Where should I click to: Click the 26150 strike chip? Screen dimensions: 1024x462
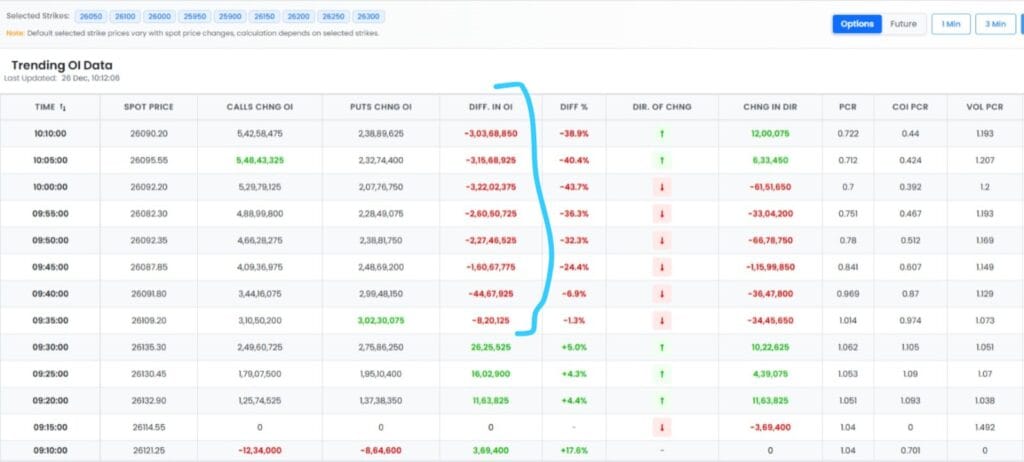(x=263, y=18)
